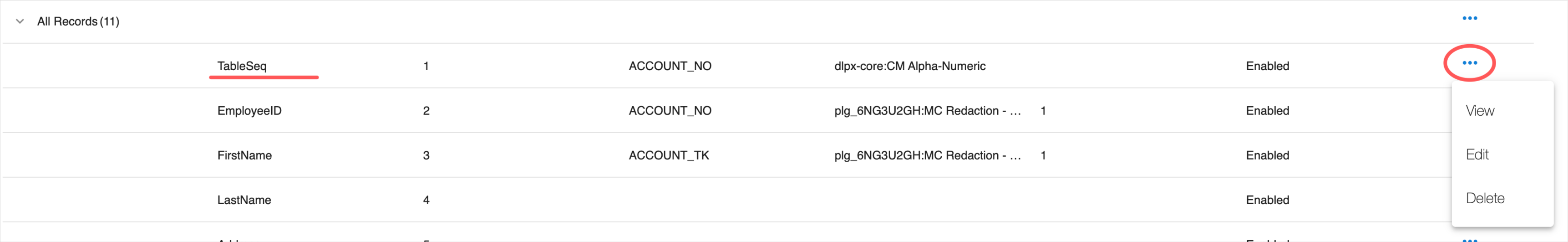Click ACCOUNT_NO domain in the EmployeeID row
The width and height of the screenshot is (1568, 242).
[x=670, y=111]
